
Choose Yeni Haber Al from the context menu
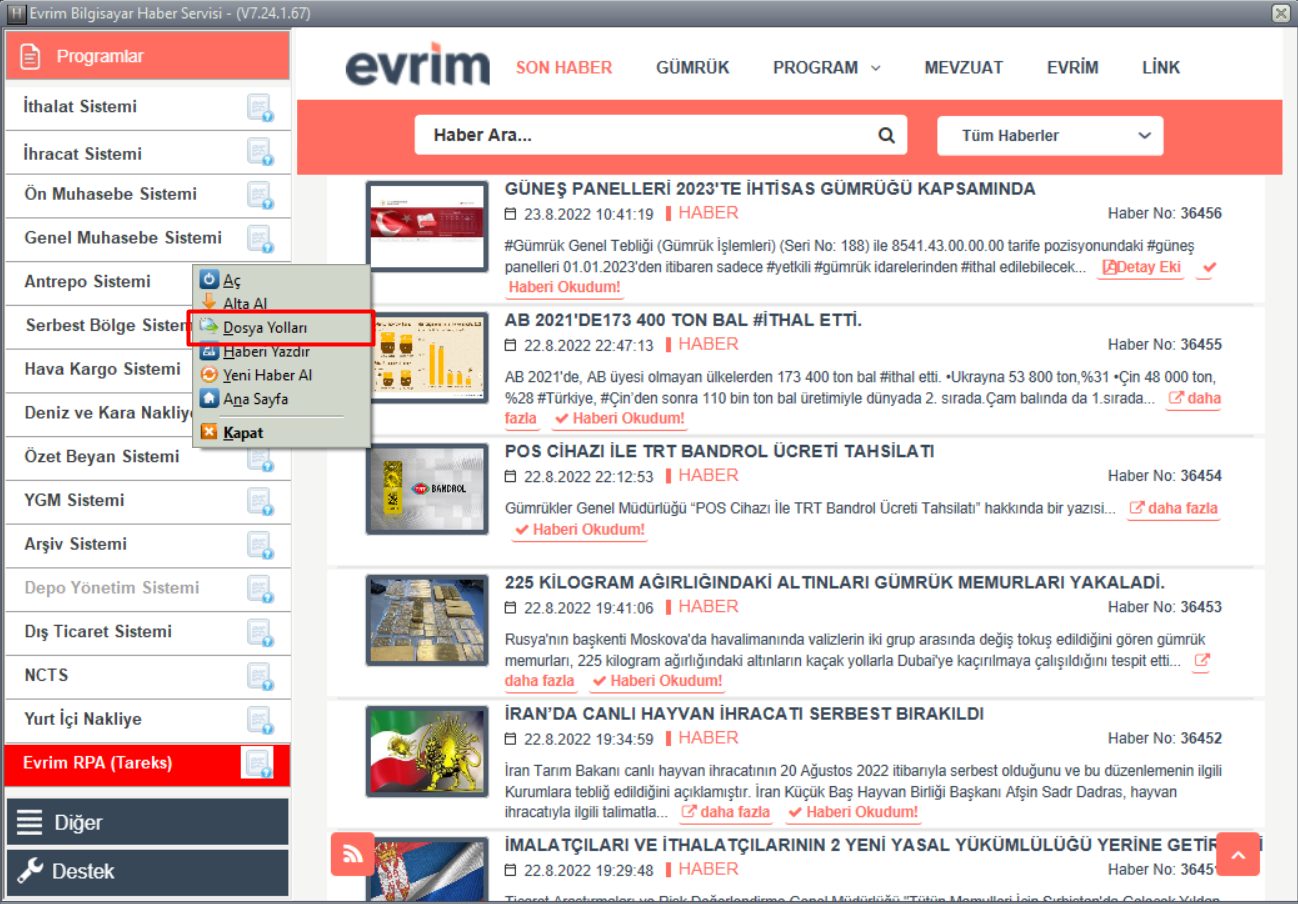click(280, 375)
